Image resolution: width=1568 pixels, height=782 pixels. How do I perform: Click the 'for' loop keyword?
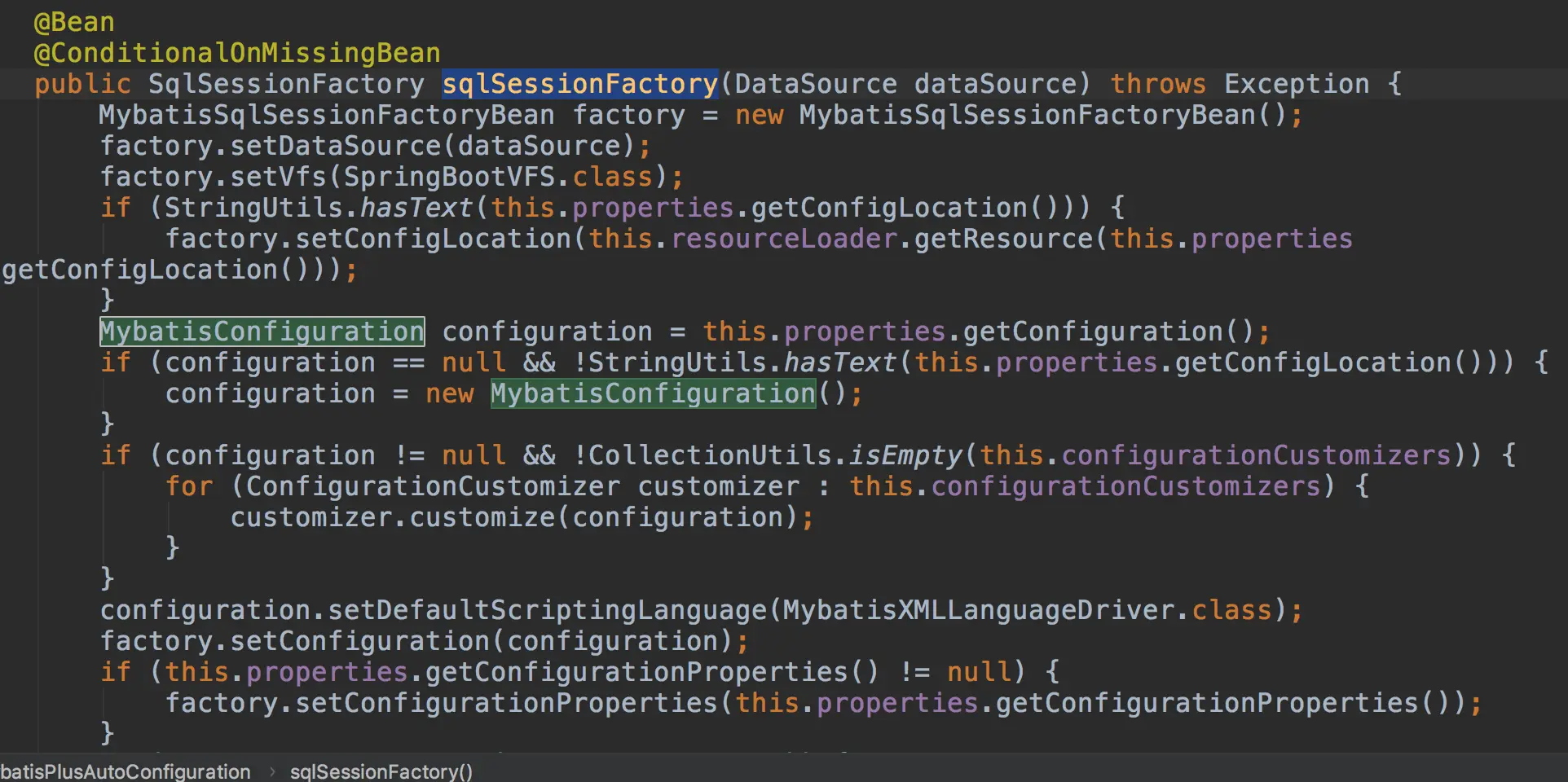pyautogui.click(x=188, y=486)
